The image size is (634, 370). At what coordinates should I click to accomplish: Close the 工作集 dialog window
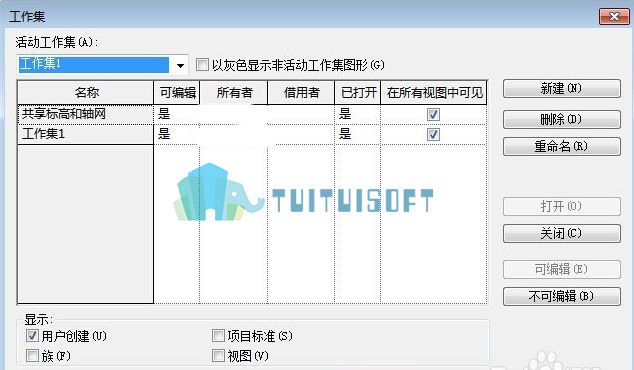pyautogui.click(x=614, y=17)
